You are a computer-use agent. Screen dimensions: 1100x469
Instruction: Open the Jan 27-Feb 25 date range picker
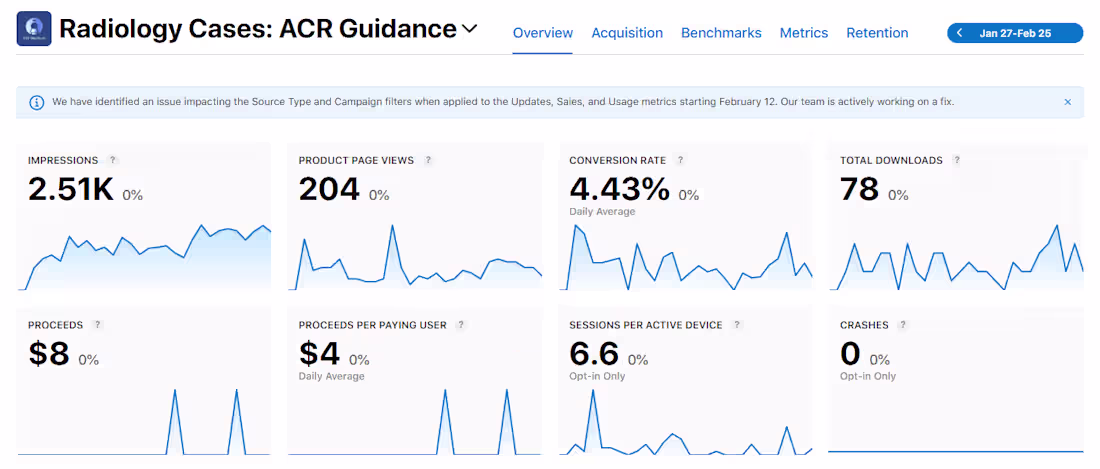tap(1014, 33)
